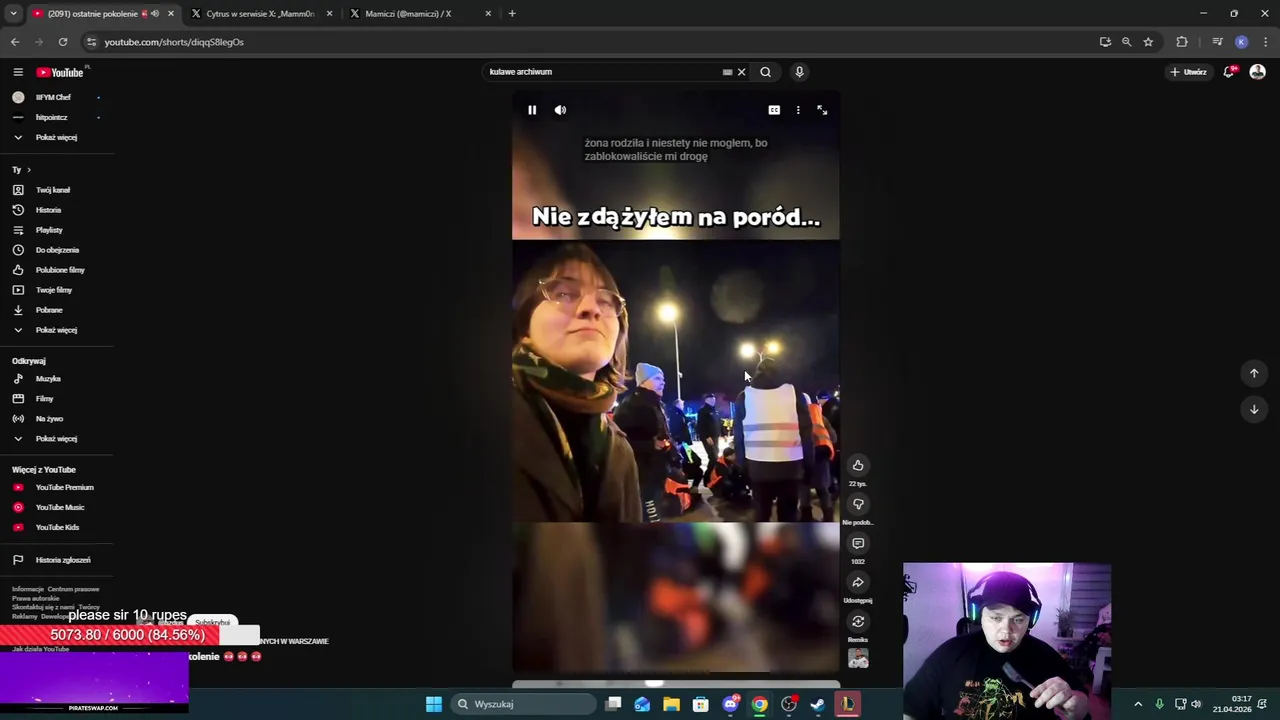Image resolution: width=1280 pixels, height=720 pixels.
Task: Open the Chrome zoom control
Action: [x=1126, y=42]
